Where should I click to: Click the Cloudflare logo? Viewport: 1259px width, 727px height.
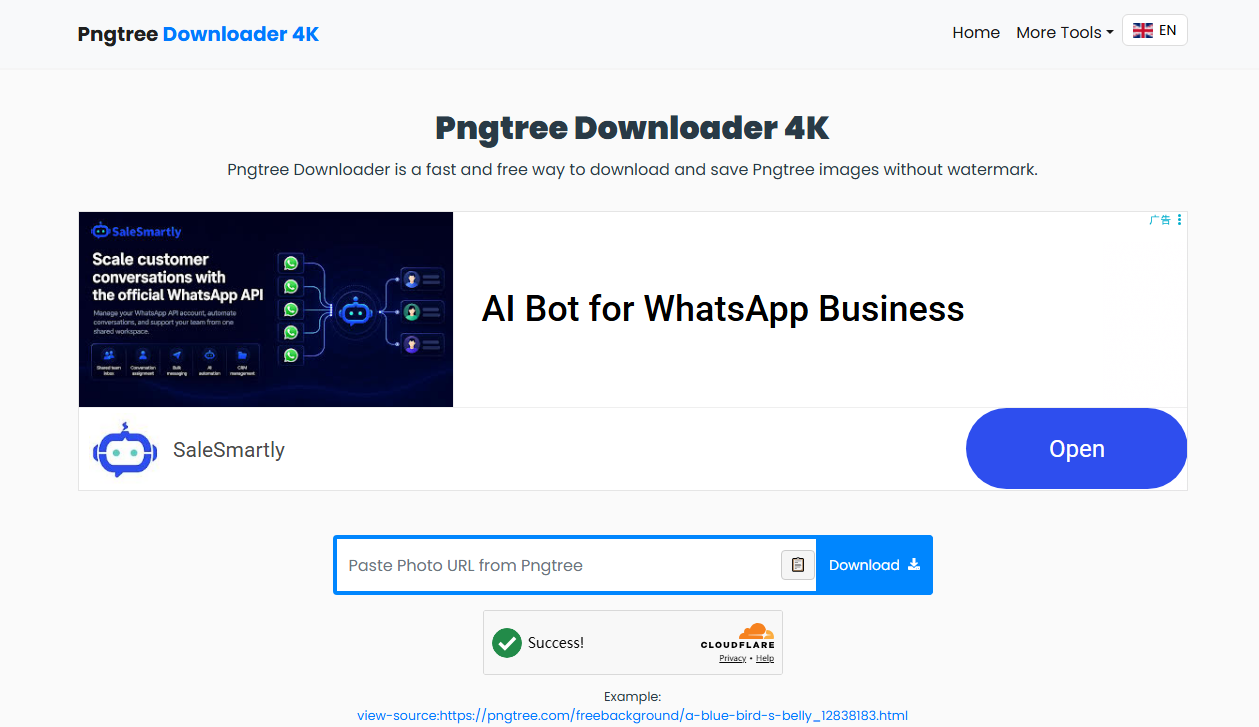(738, 636)
